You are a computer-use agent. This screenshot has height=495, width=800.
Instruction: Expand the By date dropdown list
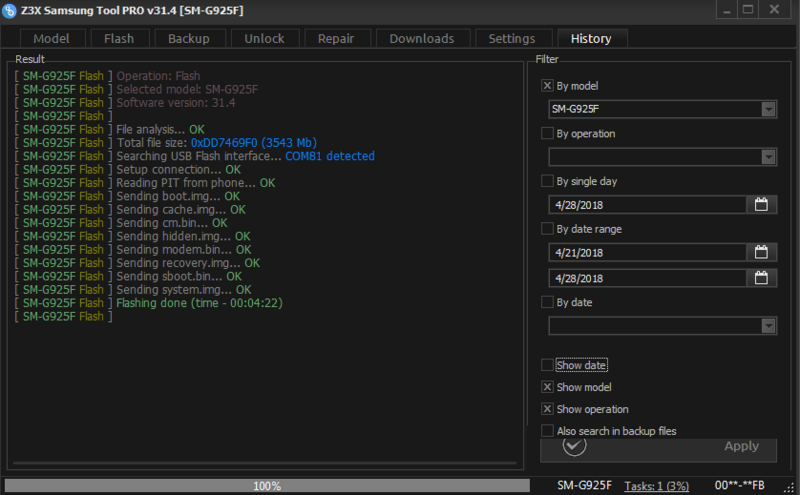tap(768, 326)
